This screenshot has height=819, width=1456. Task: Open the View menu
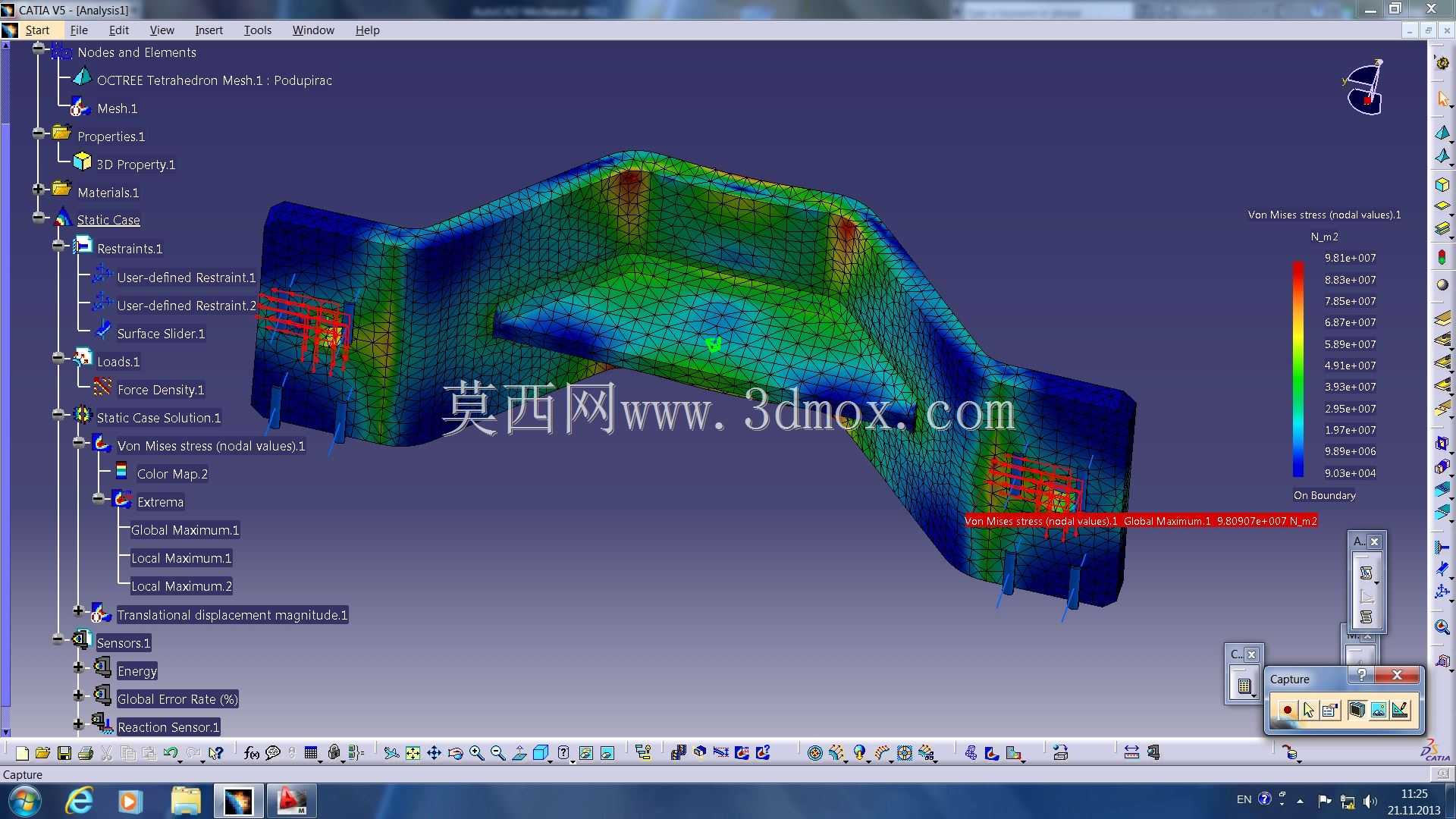162,30
